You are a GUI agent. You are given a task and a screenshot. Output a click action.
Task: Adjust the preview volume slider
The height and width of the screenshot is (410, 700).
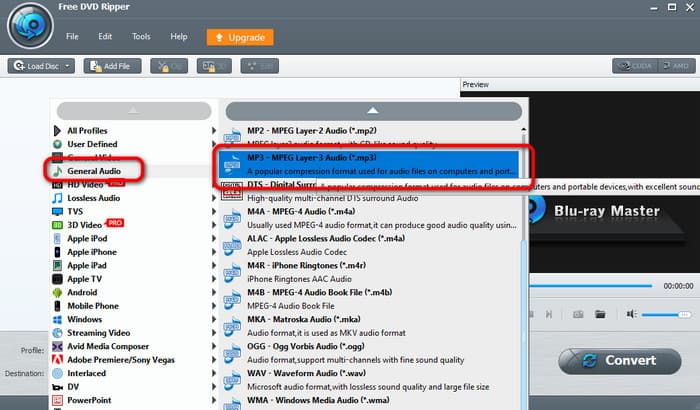coord(667,315)
